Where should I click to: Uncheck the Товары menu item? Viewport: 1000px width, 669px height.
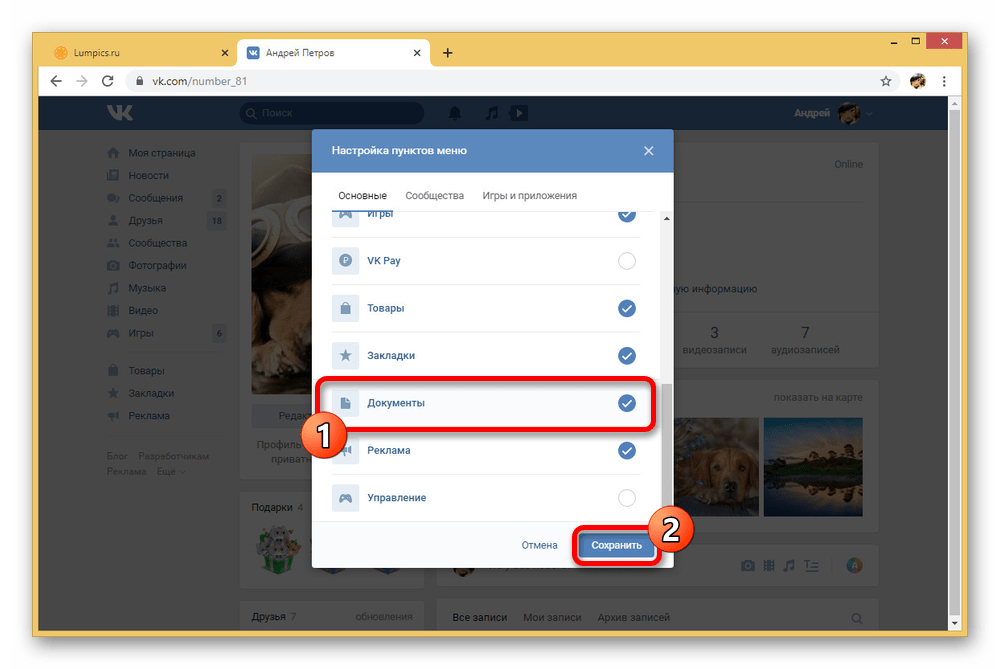[627, 308]
